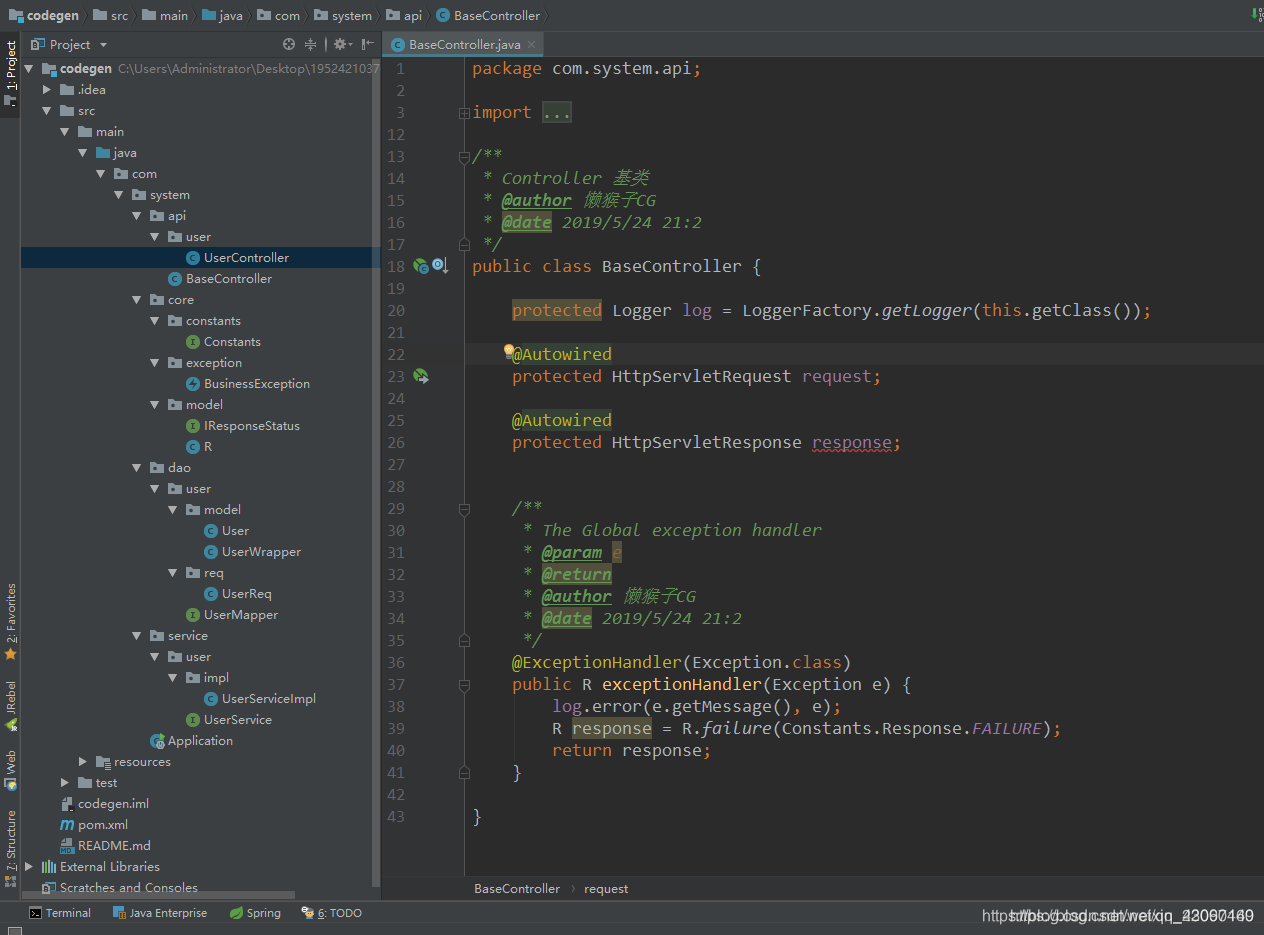Open the Project panel settings gear

coord(340,44)
